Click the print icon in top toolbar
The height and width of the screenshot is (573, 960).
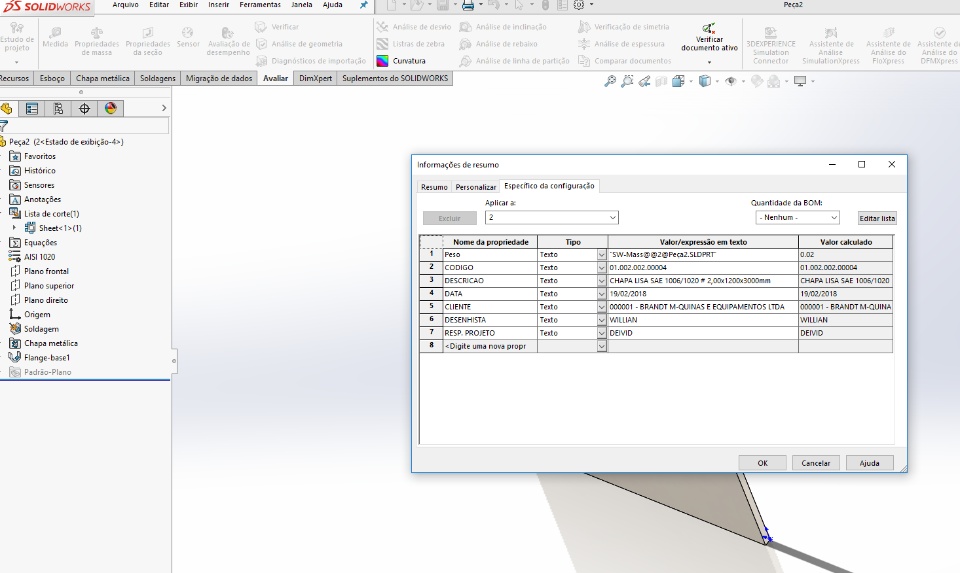[x=468, y=6]
